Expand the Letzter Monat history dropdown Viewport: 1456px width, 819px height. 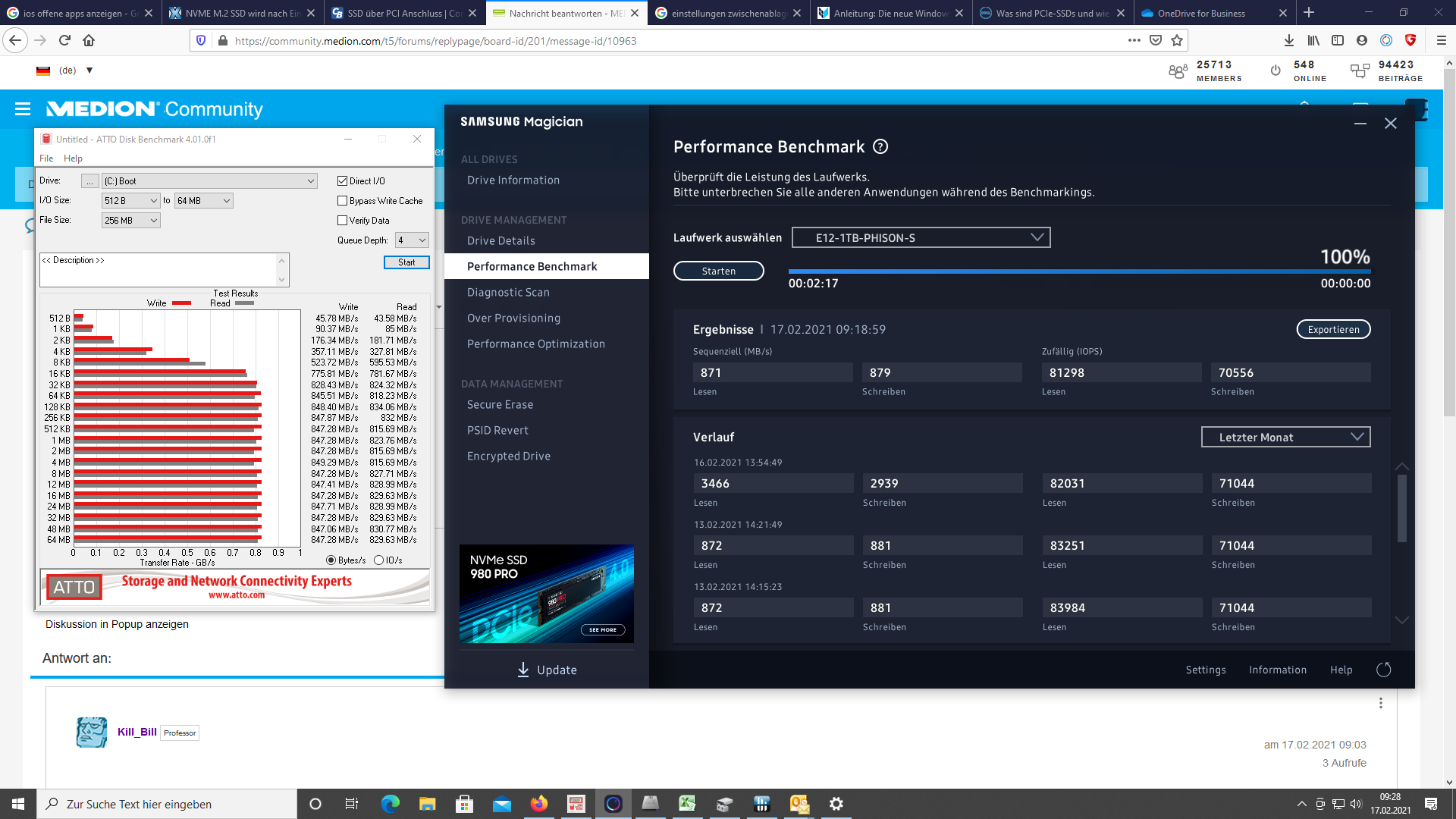[x=1285, y=438]
